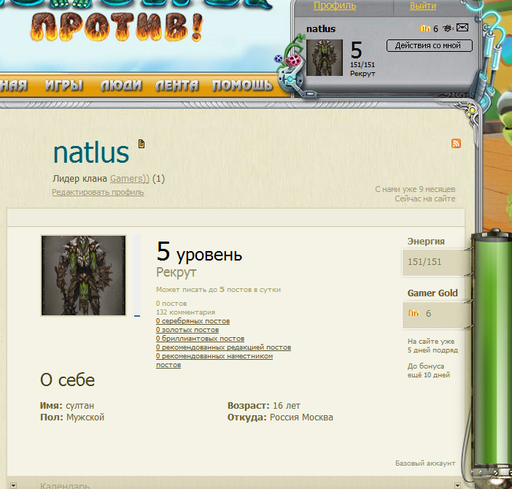
Task: Go to the ЛЕНТА menu item
Action: pos(177,86)
